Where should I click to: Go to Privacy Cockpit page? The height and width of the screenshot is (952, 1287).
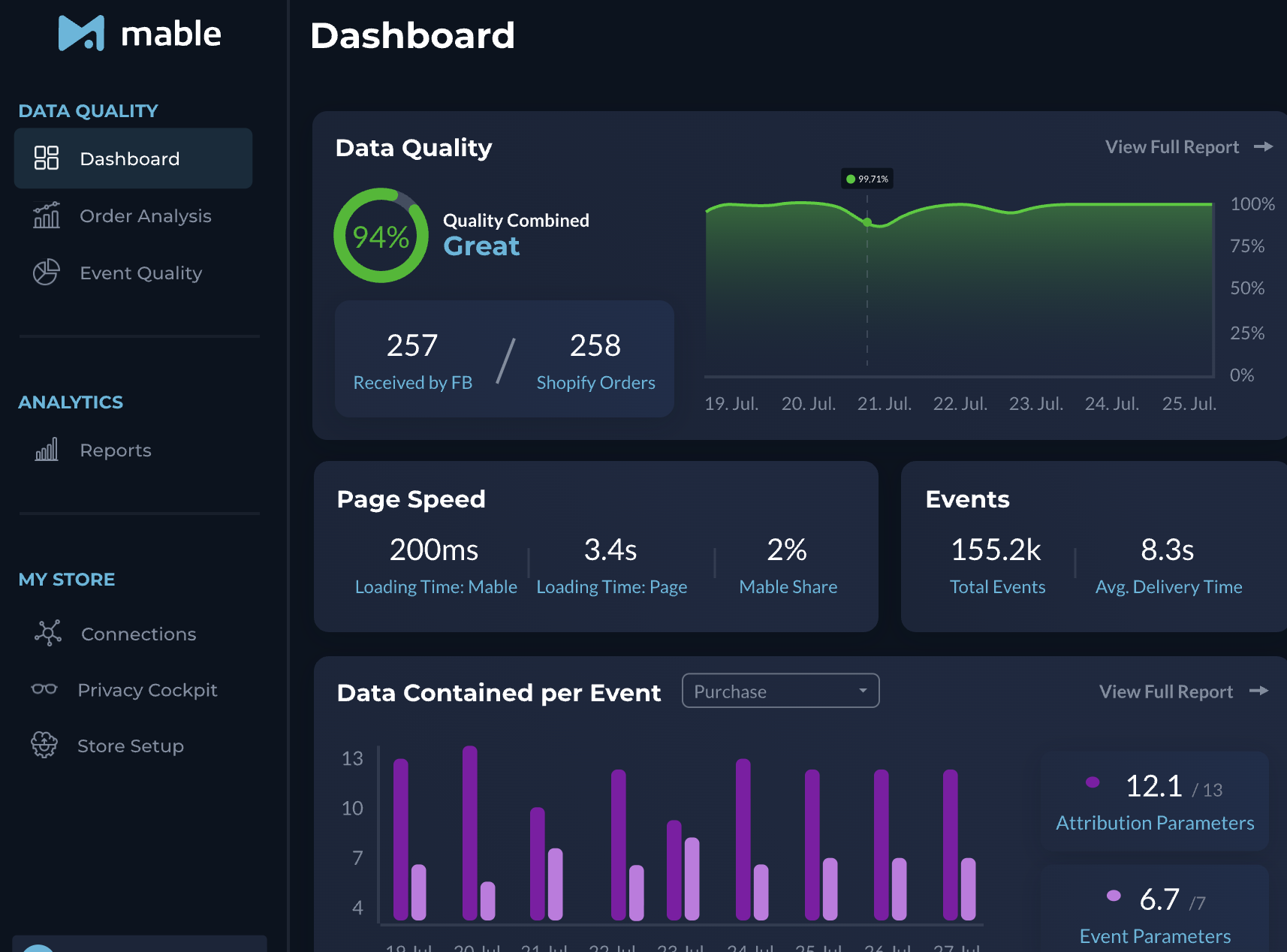pos(147,690)
